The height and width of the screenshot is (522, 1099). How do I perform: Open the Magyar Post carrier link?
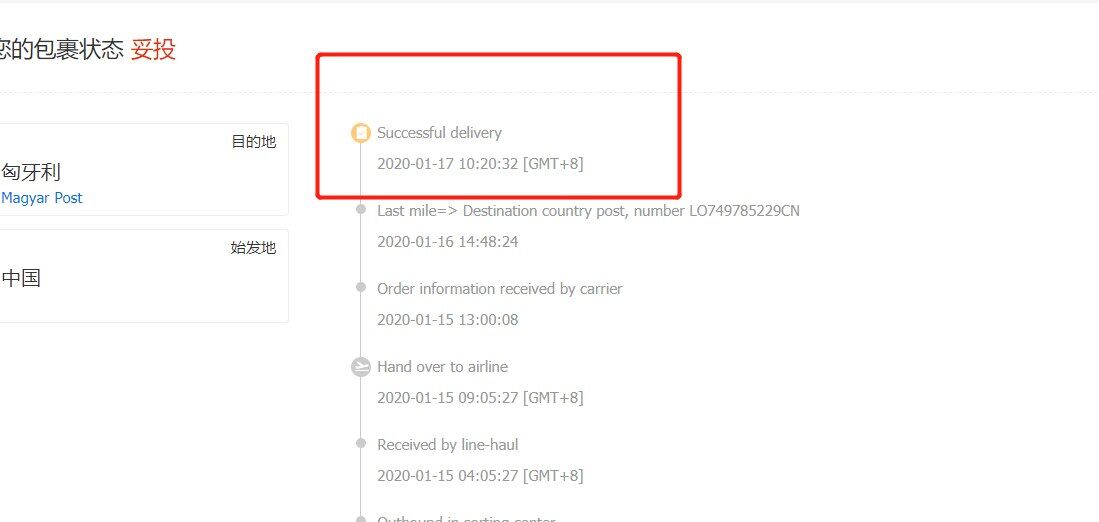(42, 198)
